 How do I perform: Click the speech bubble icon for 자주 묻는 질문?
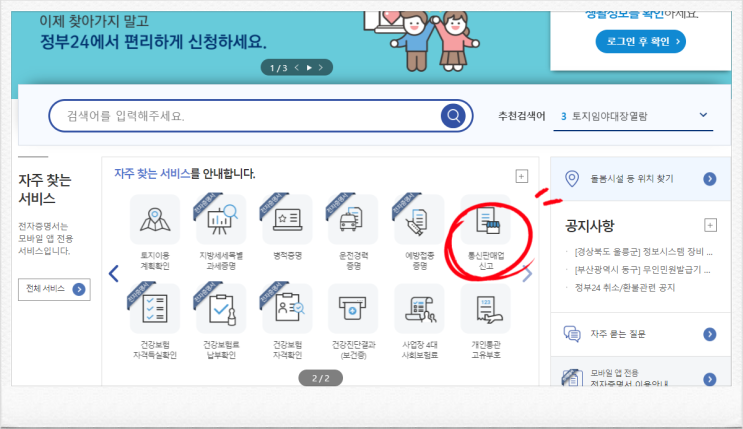572,334
